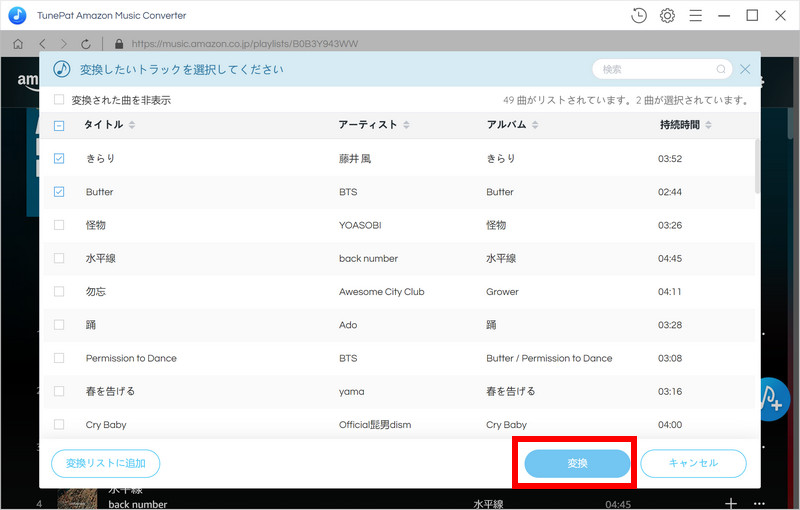This screenshot has width=800, height=510.
Task: Toggle 変換された曲を非表示 checkbox
Action: (x=59, y=99)
